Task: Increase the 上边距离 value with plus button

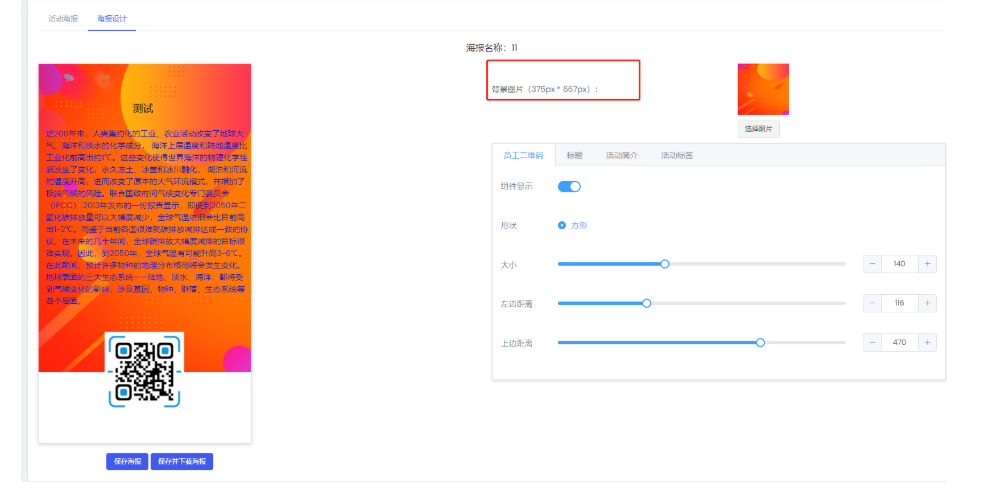Action: coord(927,343)
